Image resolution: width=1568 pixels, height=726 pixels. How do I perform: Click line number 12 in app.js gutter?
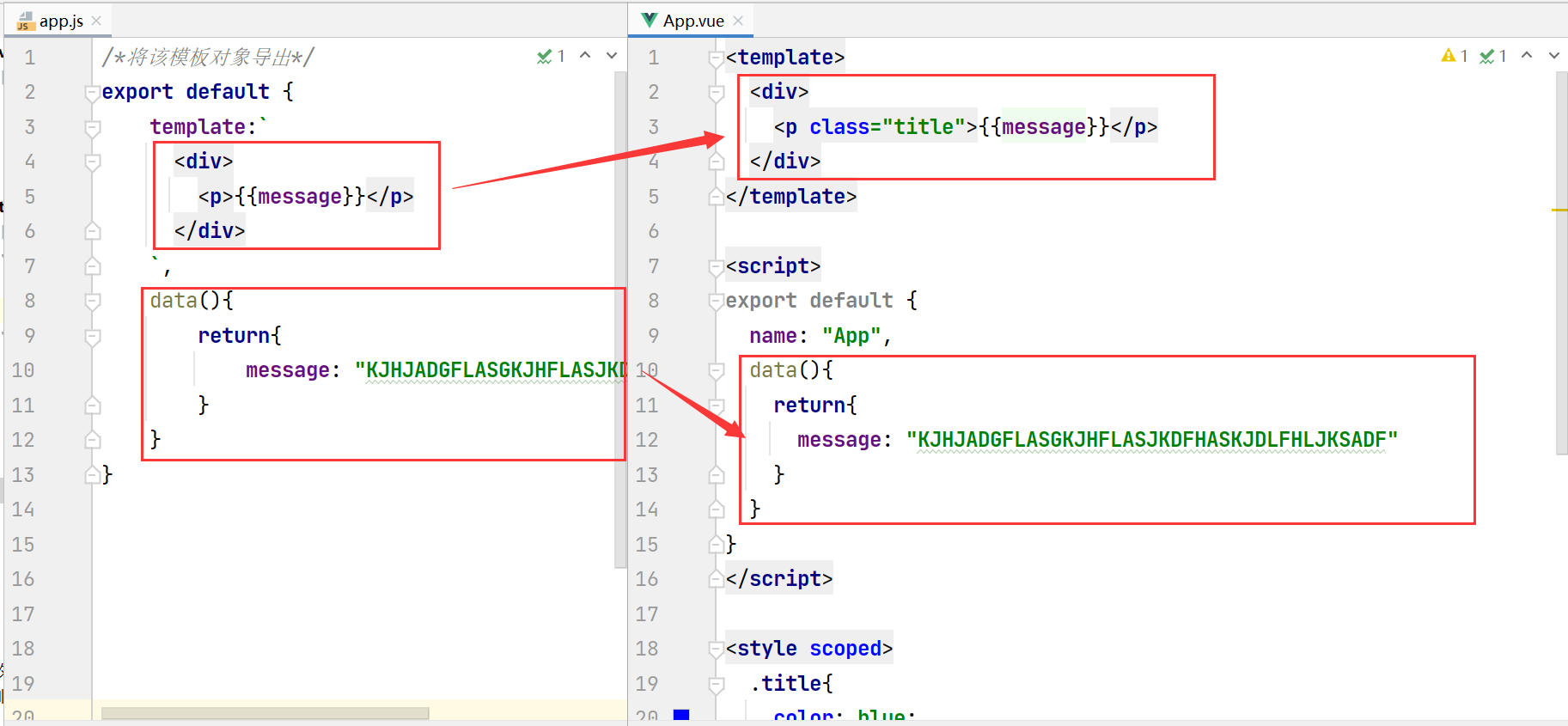click(x=23, y=440)
